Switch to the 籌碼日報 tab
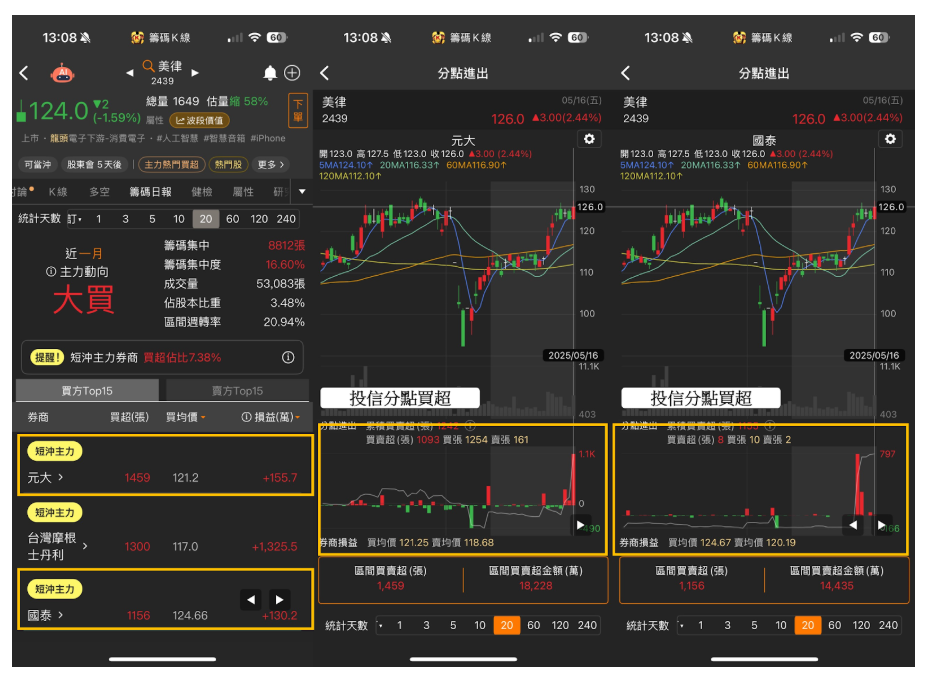The width and height of the screenshot is (928, 684). (x=150, y=192)
